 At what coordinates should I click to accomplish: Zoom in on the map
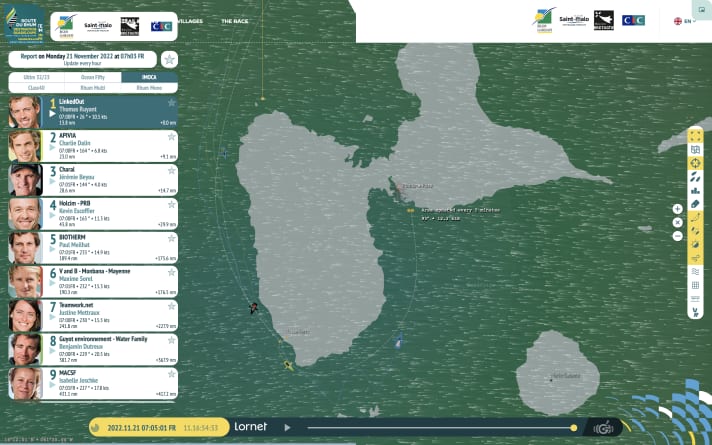point(677,208)
